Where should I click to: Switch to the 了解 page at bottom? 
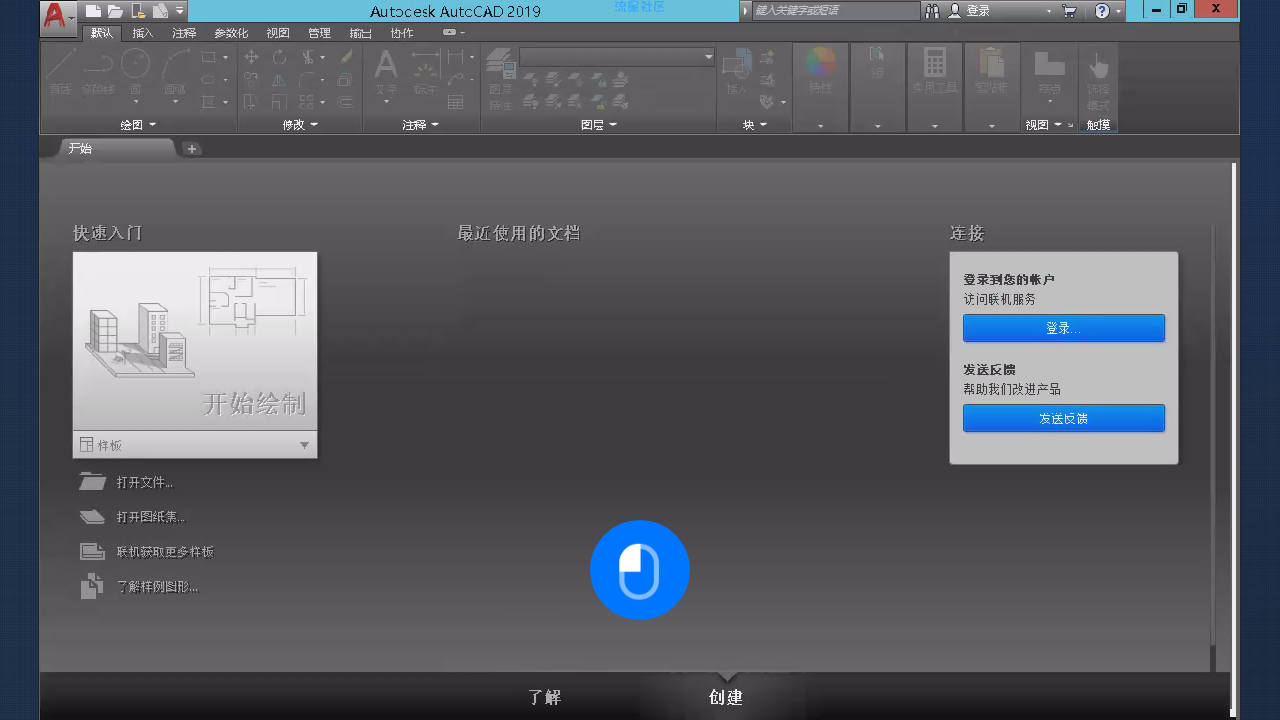545,697
